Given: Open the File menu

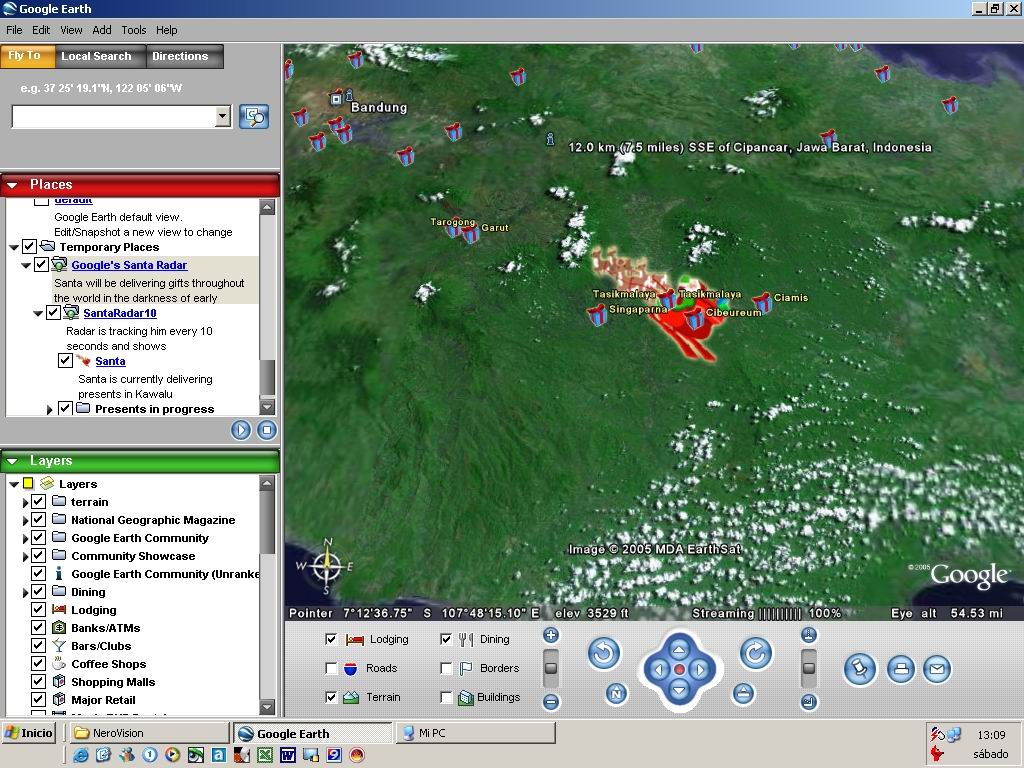Looking at the screenshot, I should [14, 30].
